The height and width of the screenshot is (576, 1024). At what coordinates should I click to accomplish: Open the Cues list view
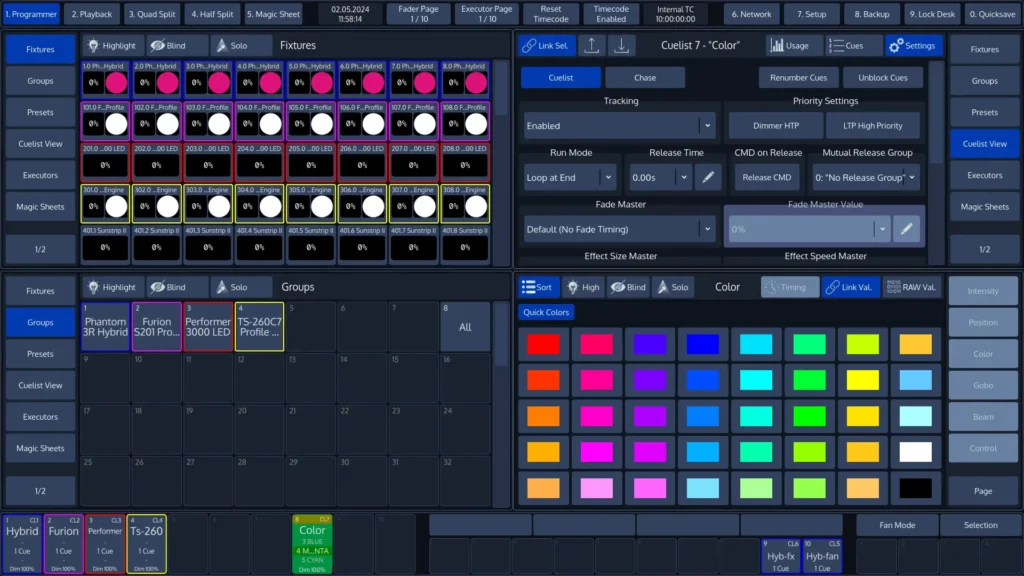(848, 45)
